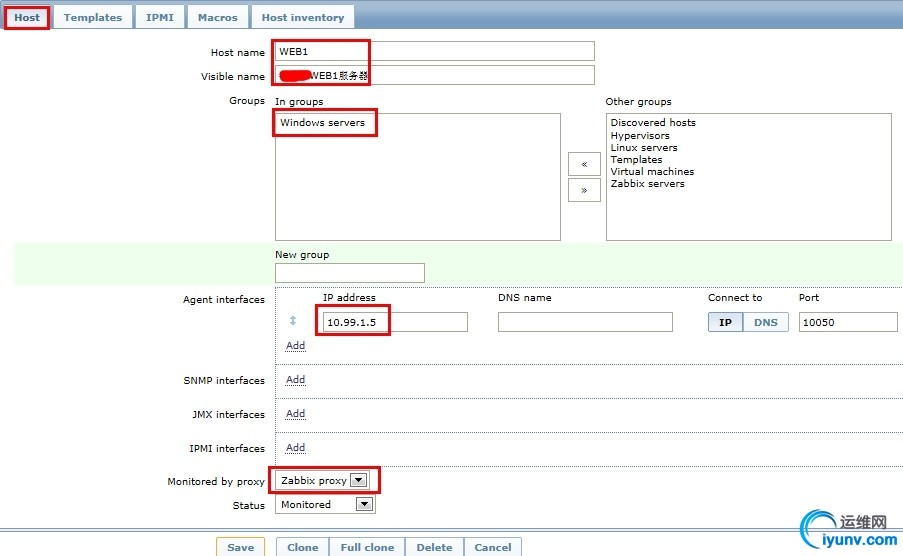Move group left with « button

(584, 164)
